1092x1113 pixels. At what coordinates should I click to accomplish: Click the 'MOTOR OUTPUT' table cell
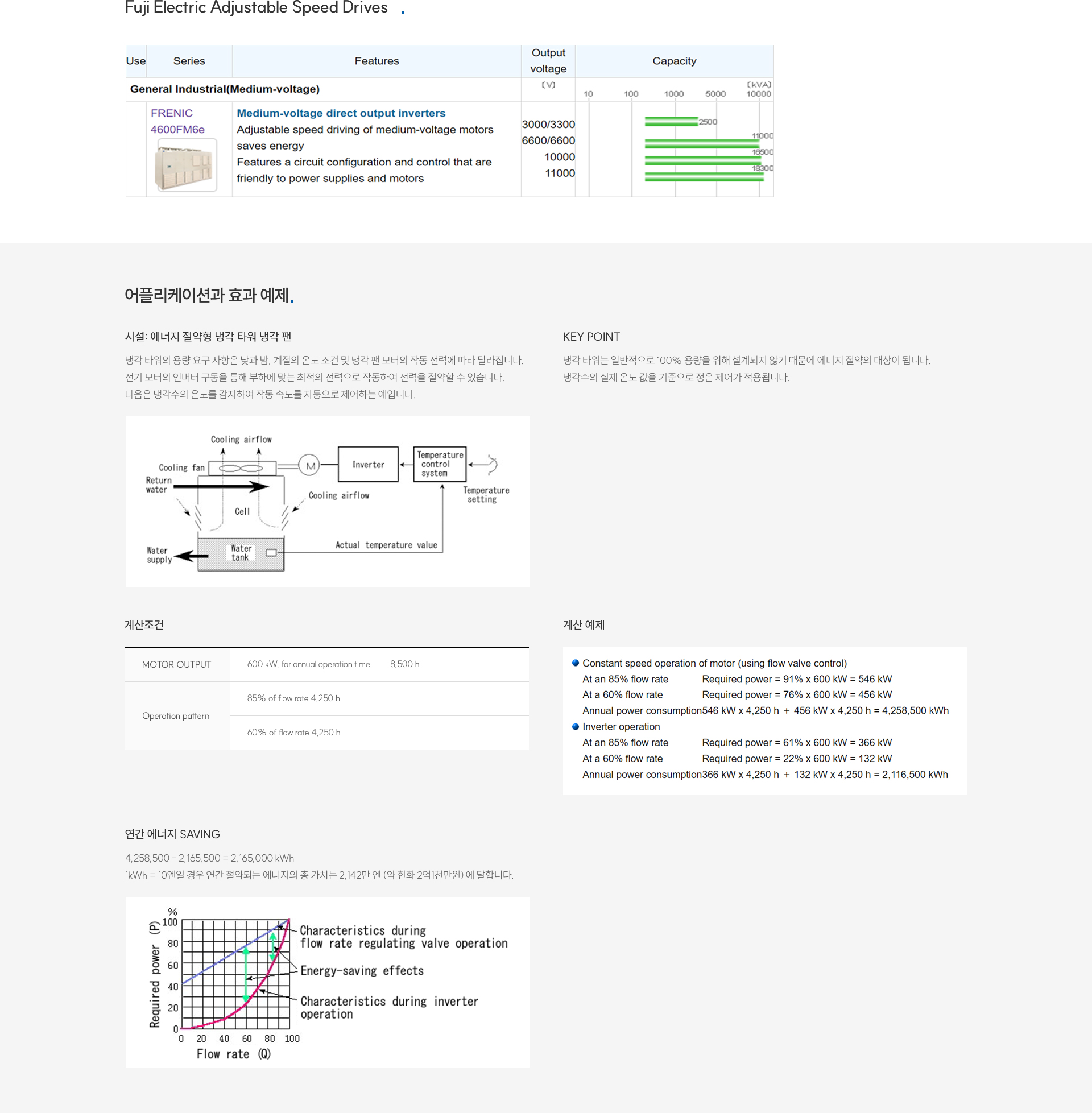177,664
